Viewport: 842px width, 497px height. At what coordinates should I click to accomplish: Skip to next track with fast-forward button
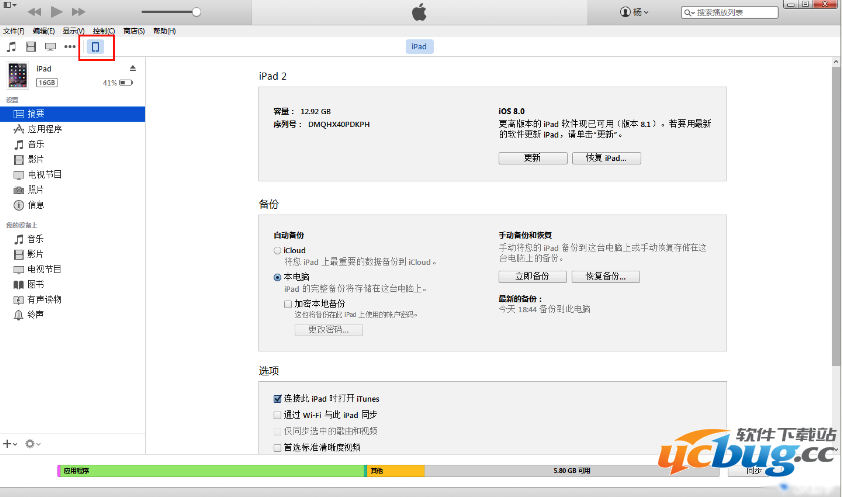(82, 12)
